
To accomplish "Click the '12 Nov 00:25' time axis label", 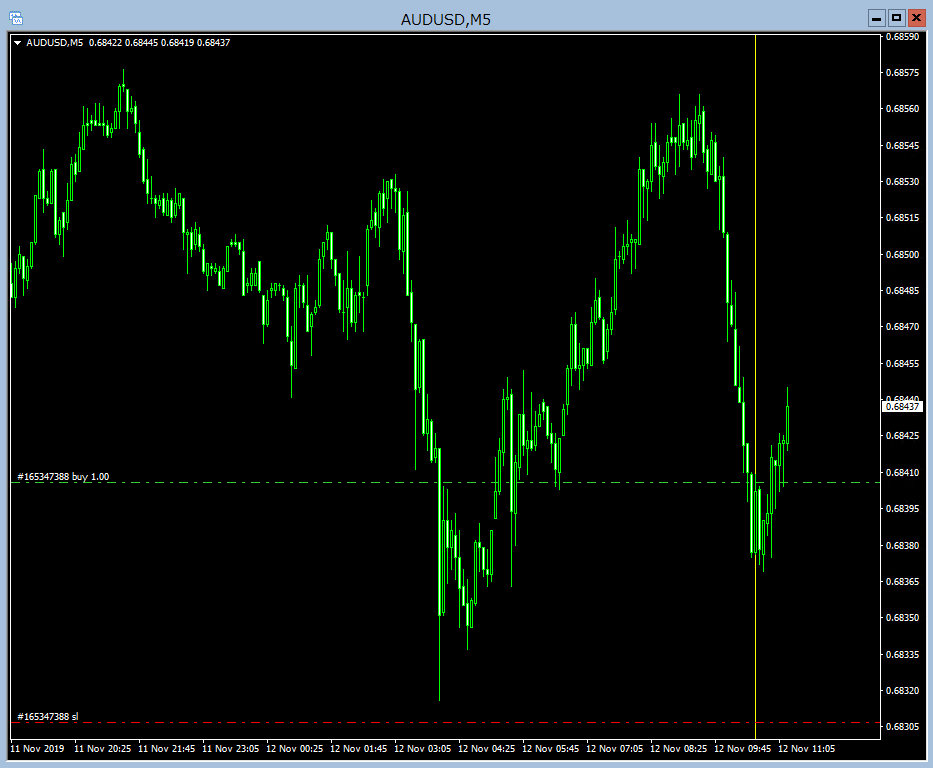I will 295,748.
